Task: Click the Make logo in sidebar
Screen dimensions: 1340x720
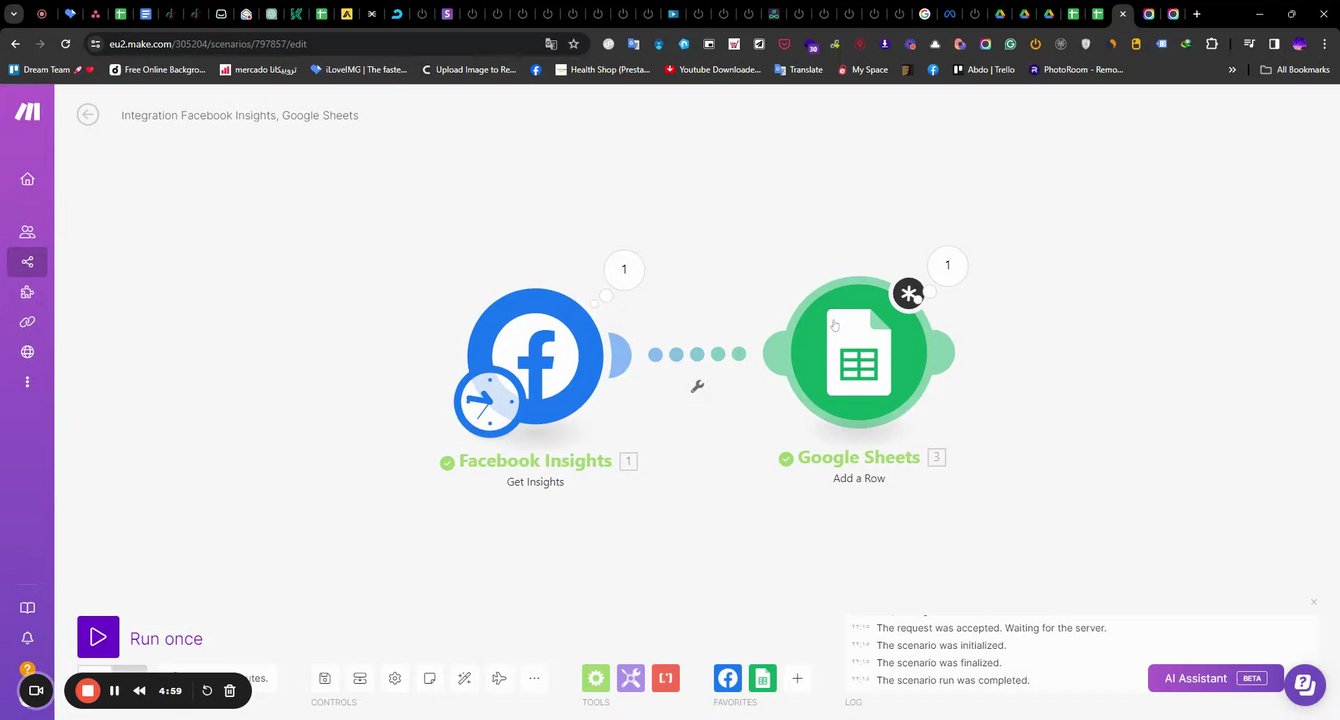Action: [x=27, y=111]
